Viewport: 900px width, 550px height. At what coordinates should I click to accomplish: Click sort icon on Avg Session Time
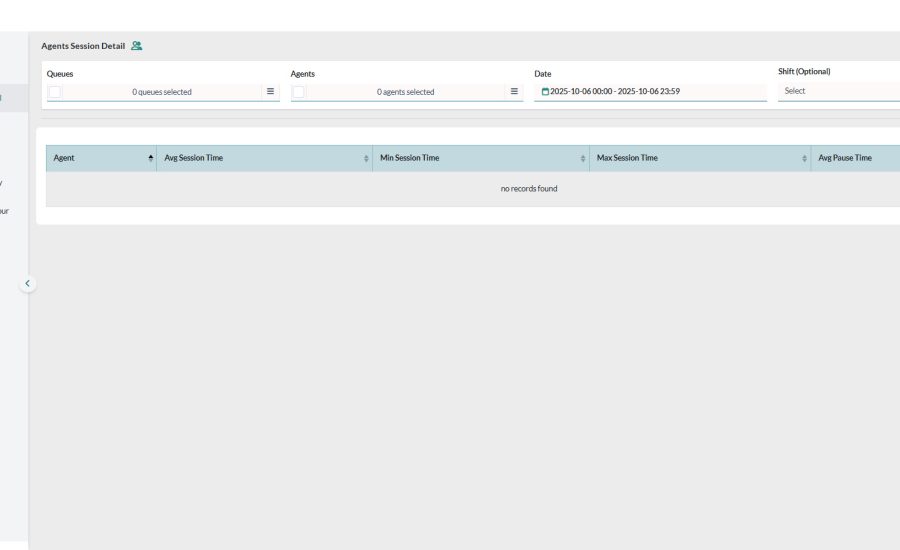366,158
